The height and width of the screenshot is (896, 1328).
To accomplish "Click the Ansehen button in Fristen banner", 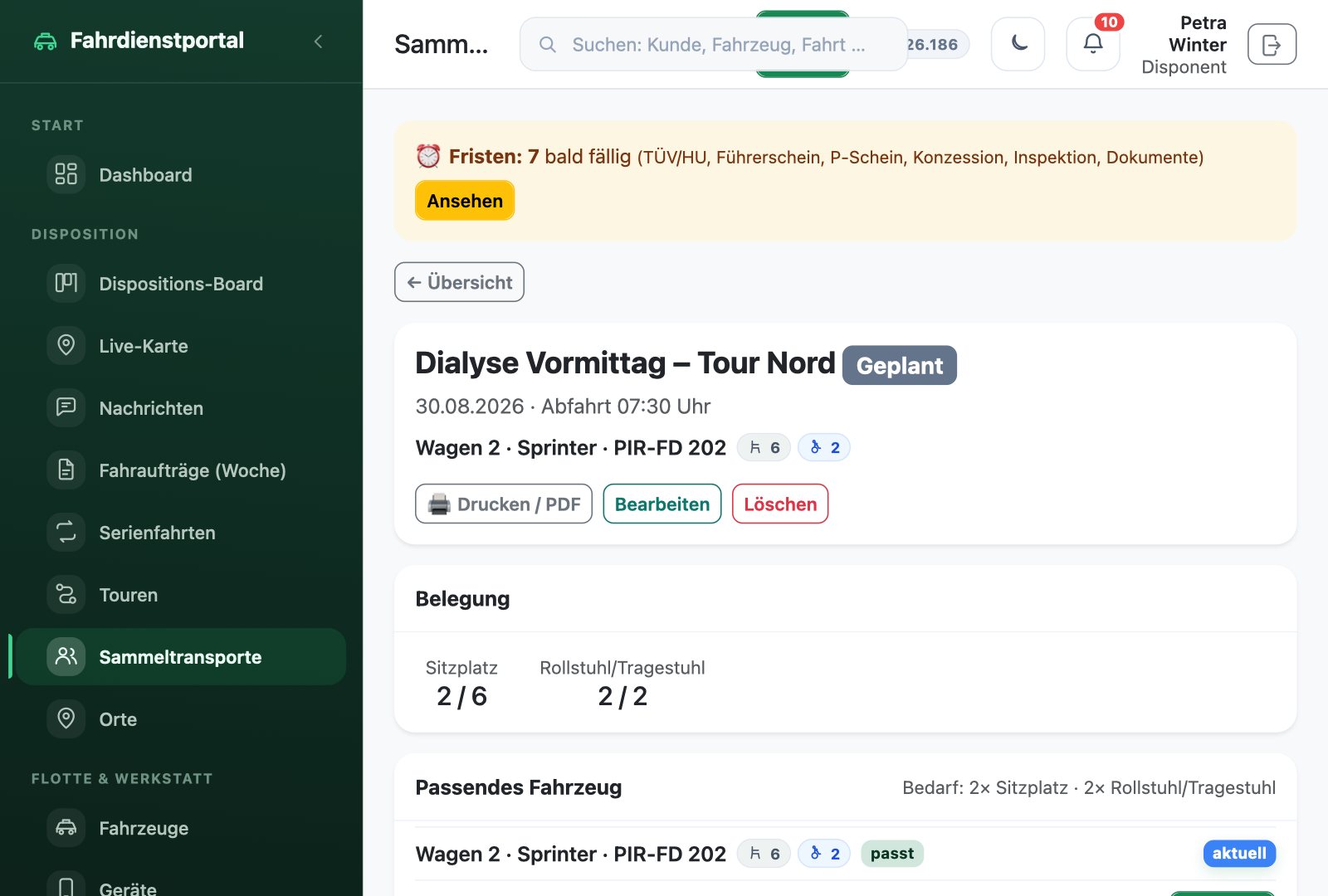I will pos(465,201).
